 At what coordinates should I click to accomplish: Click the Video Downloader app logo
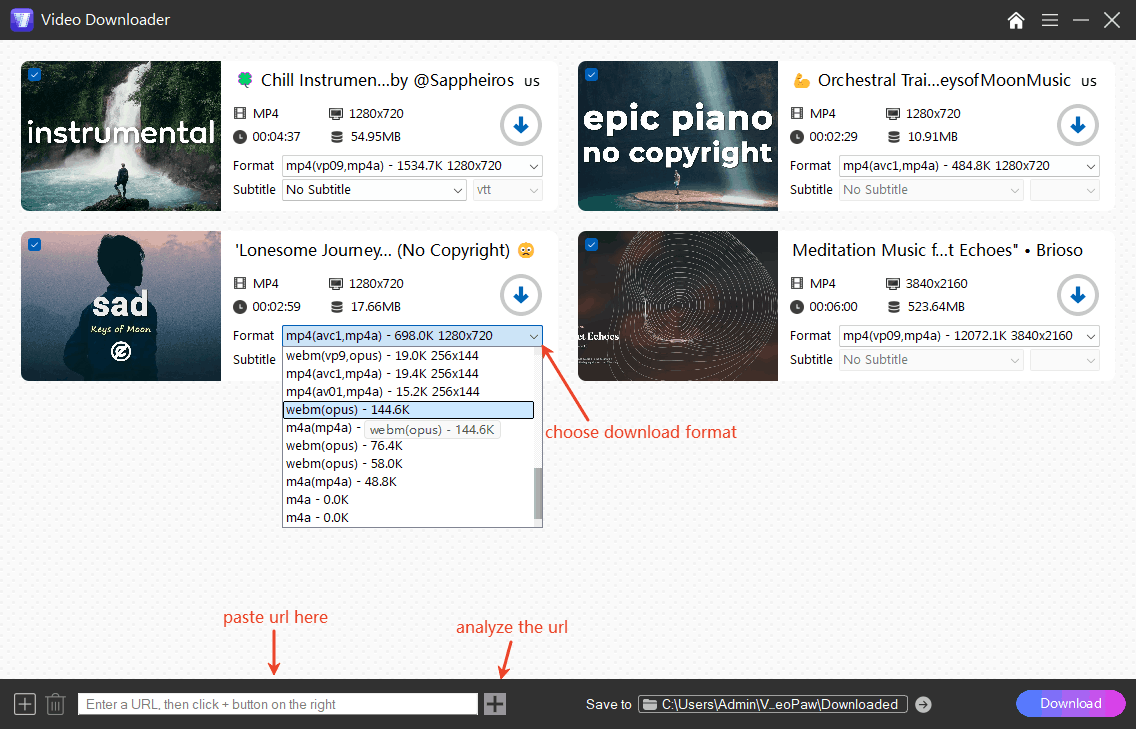pyautogui.click(x=22, y=20)
